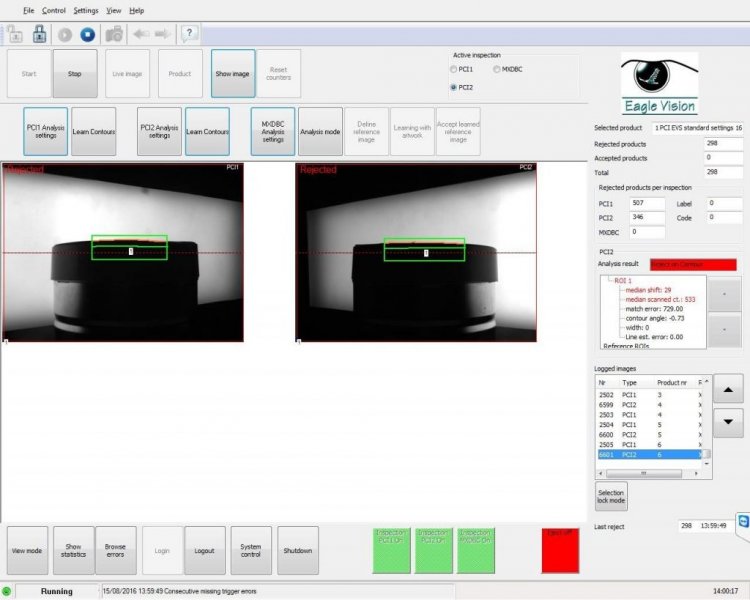The height and width of the screenshot is (600, 750).
Task: Open the Control menu
Action: click(54, 11)
